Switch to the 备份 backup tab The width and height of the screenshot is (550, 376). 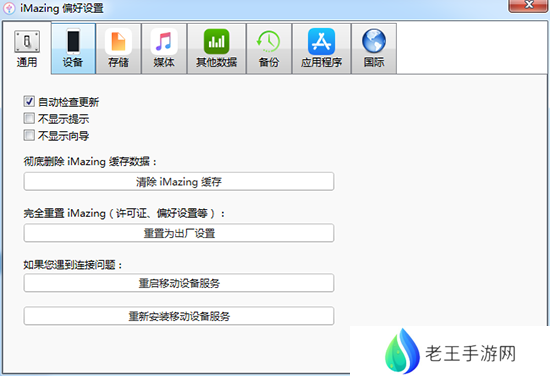269,48
